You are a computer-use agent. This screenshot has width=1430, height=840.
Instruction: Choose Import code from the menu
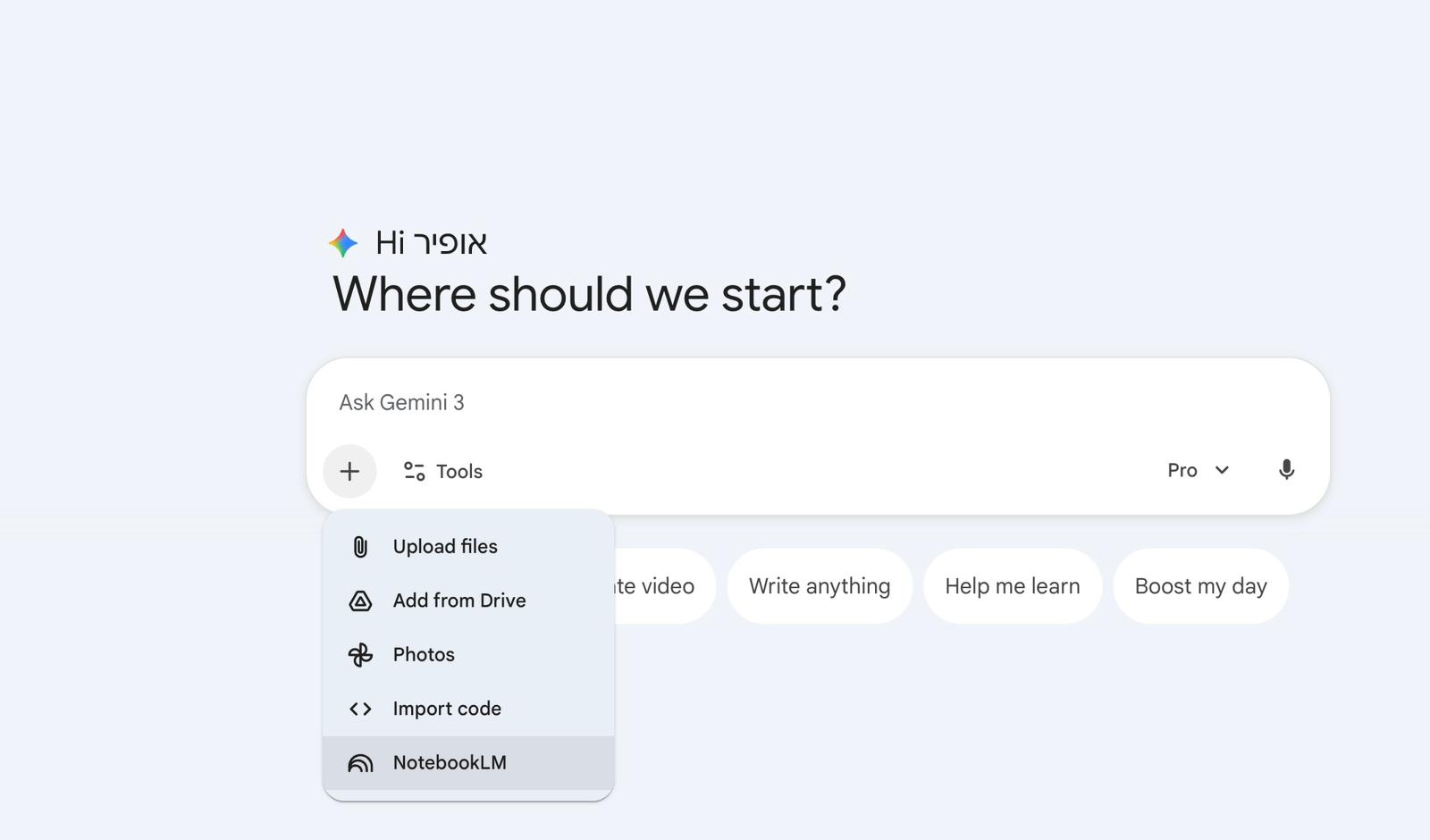(447, 709)
